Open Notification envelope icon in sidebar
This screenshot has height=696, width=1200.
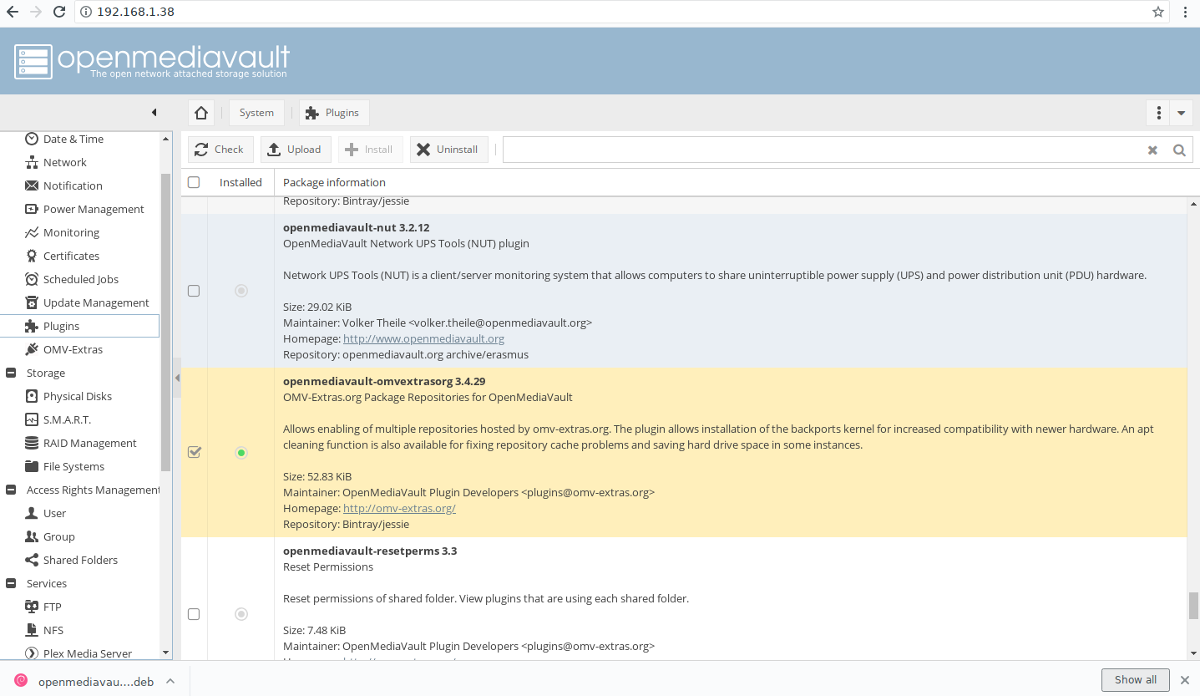point(32,186)
